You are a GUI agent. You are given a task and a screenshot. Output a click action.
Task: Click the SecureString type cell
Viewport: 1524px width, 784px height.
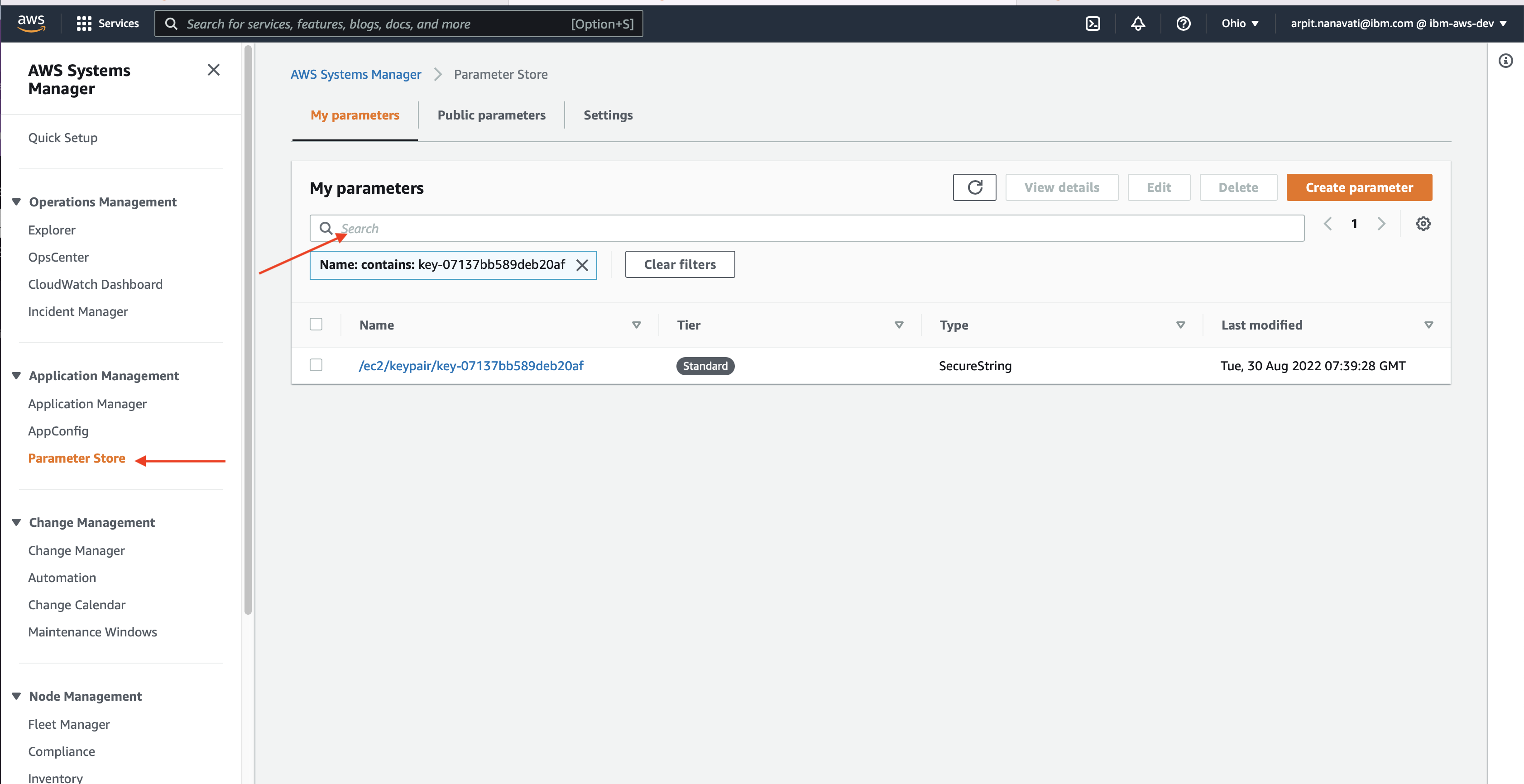(x=975, y=366)
